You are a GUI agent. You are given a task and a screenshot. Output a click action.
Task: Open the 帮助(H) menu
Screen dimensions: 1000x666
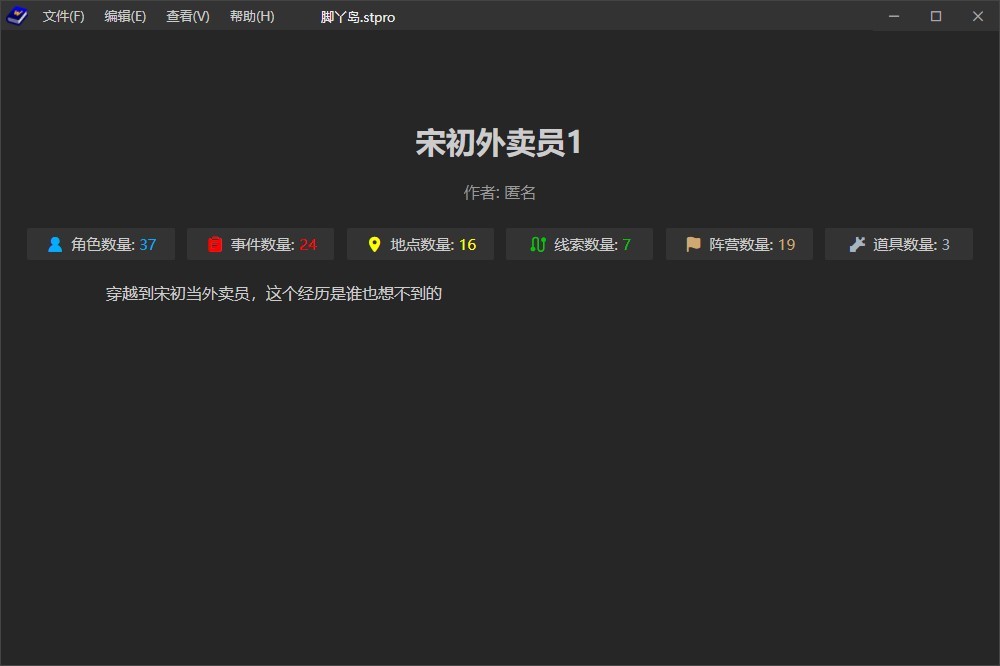tap(252, 16)
